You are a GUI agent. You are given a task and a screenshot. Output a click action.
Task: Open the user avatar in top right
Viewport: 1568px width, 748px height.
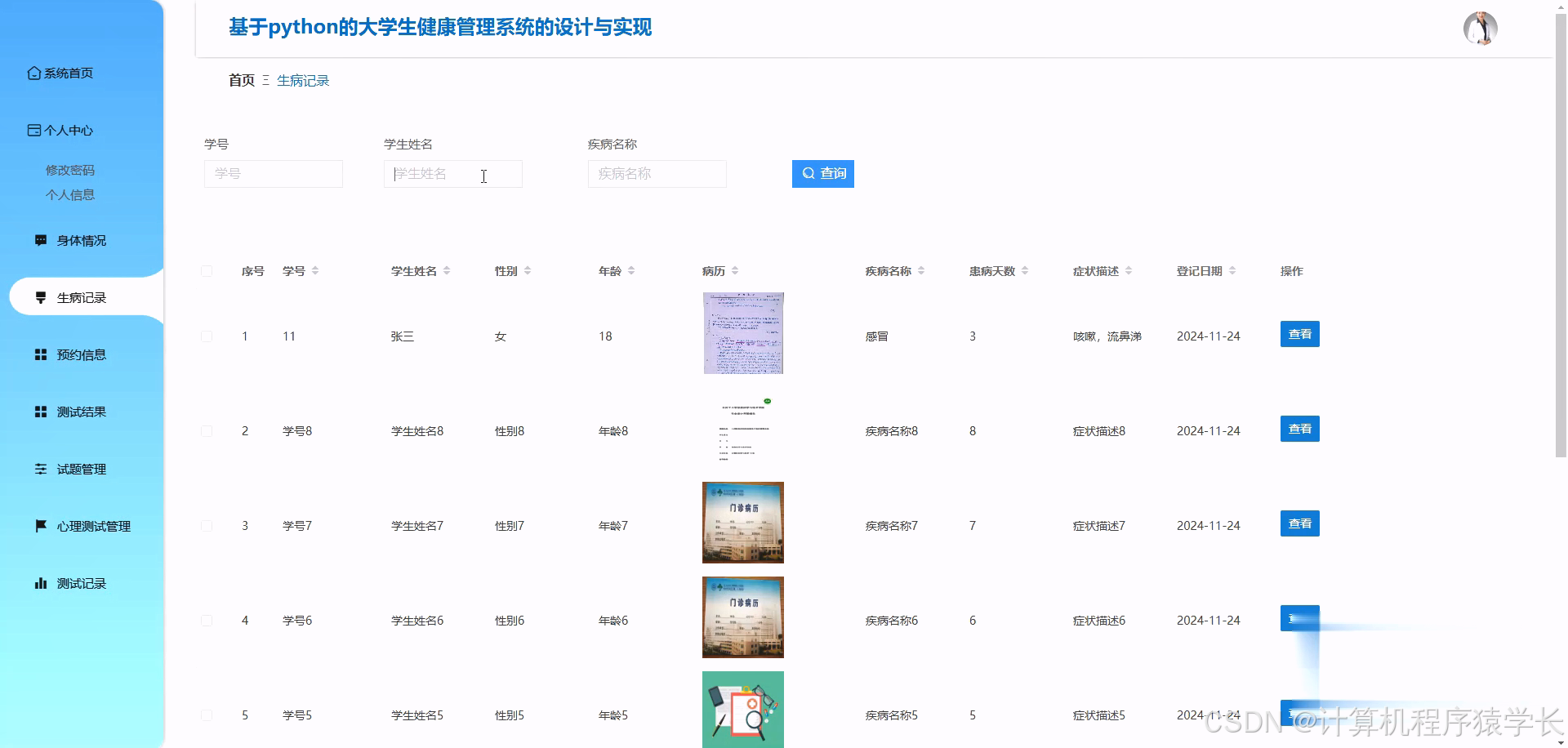tap(1480, 29)
